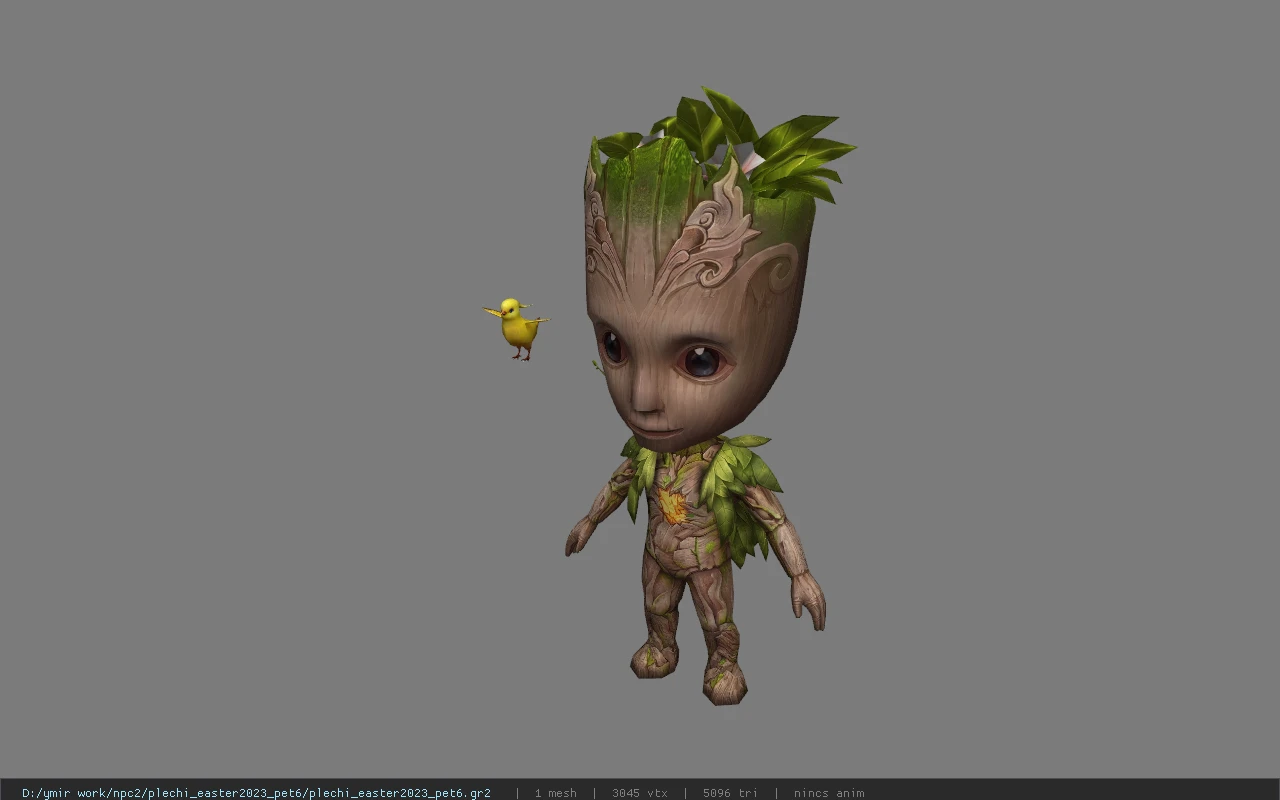Click the "3045 vtx" vertex count

640,793
